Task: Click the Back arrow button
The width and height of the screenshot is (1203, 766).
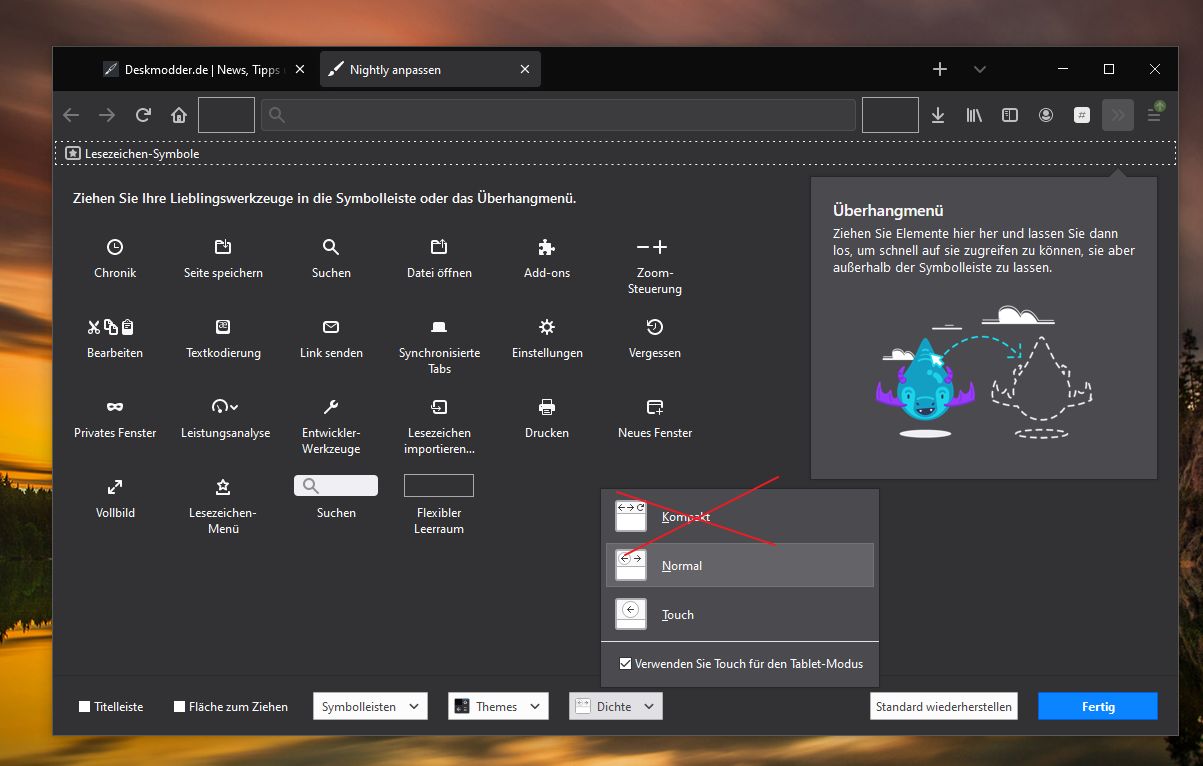Action: point(70,115)
